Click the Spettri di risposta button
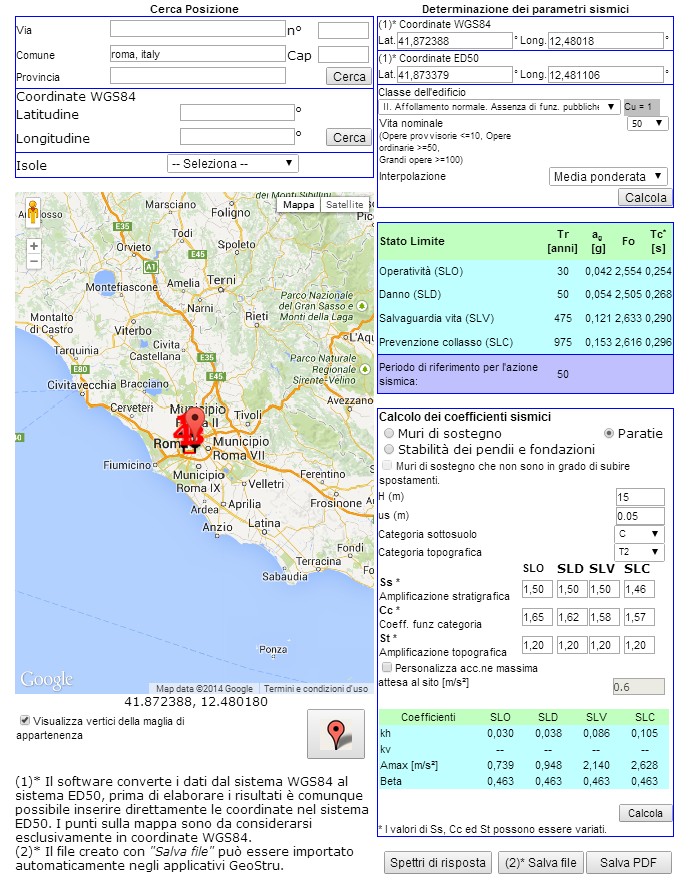This screenshot has width=691, height=895. pos(438,862)
